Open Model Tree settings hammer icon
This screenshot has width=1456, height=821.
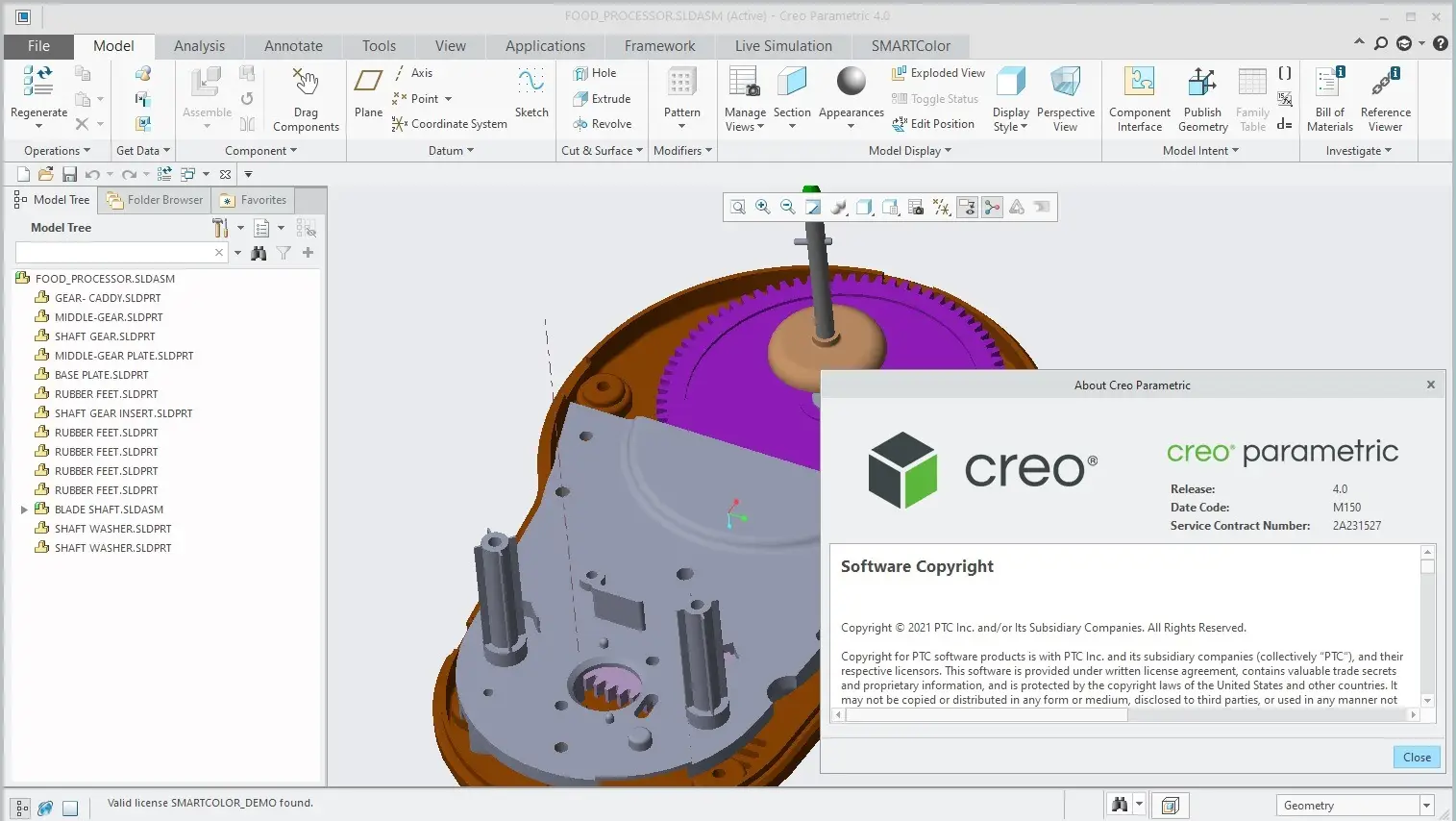(220, 228)
